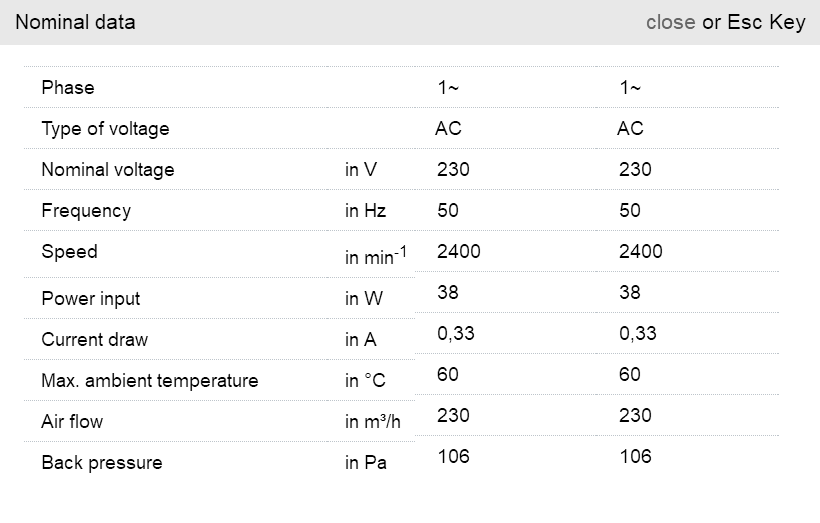Click the Esc Key hint text
This screenshot has width=820, height=523.
click(x=766, y=22)
